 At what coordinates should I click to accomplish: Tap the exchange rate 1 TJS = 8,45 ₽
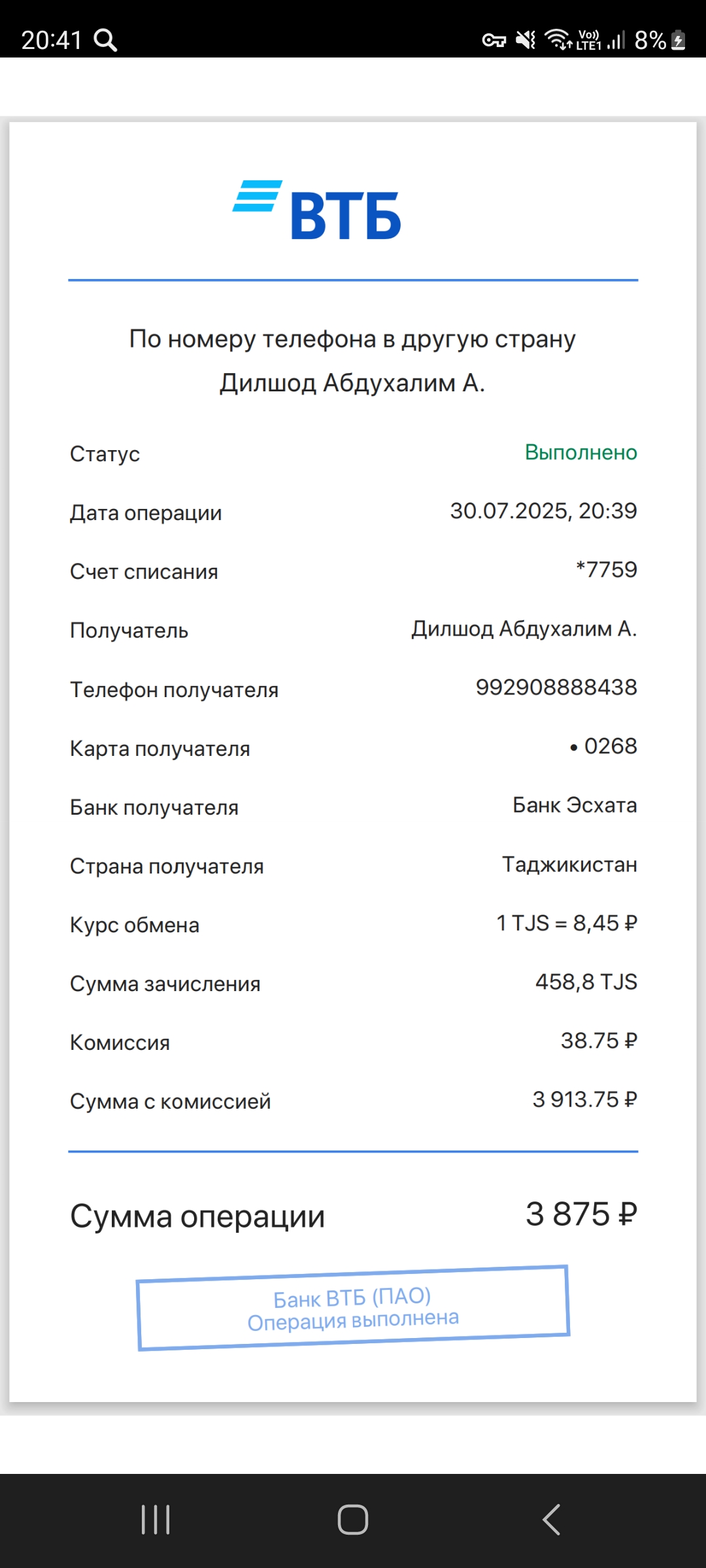[x=566, y=923]
